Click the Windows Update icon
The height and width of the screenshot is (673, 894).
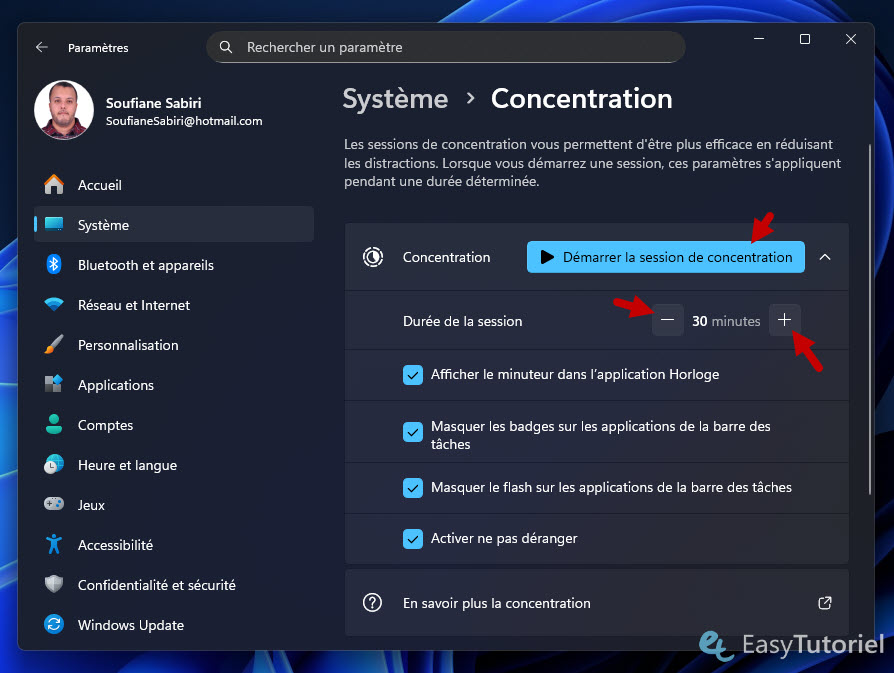tap(54, 625)
